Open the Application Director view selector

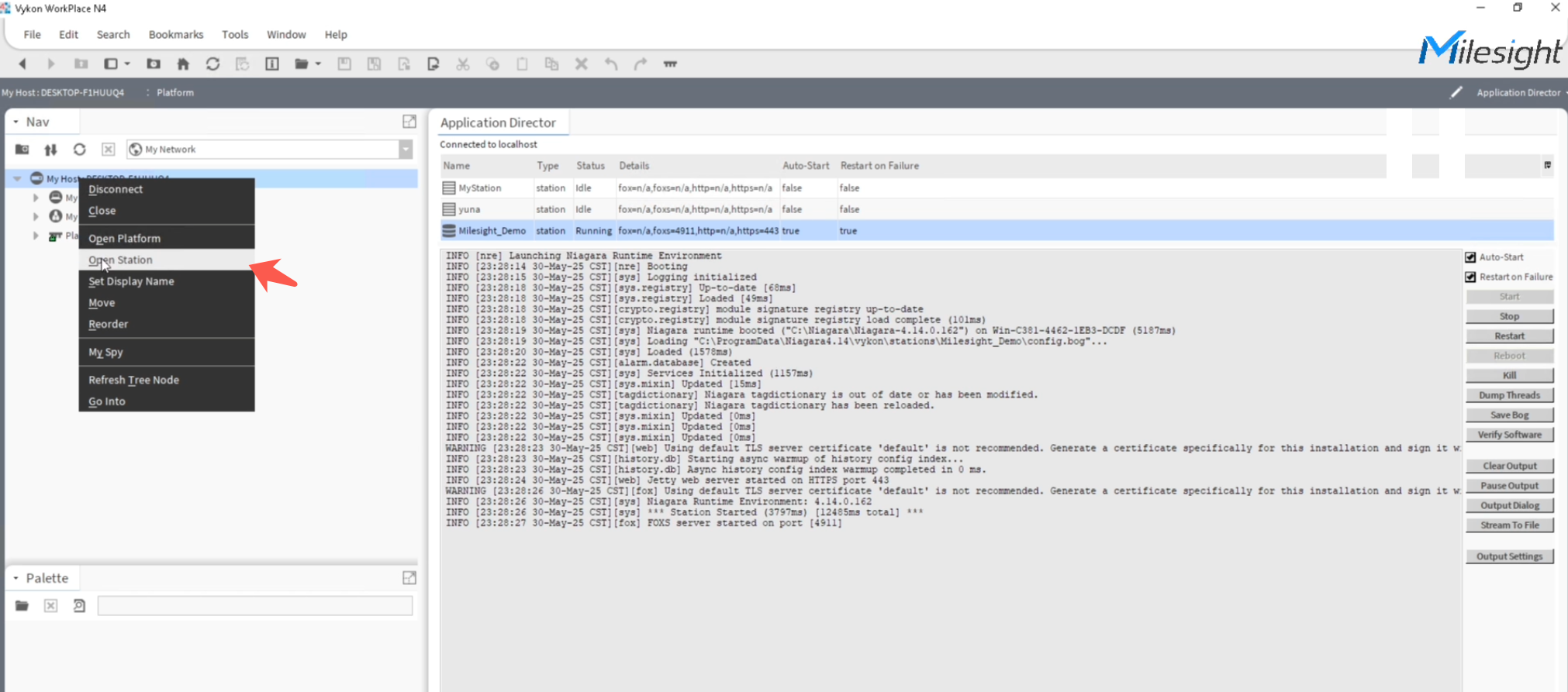[1520, 92]
